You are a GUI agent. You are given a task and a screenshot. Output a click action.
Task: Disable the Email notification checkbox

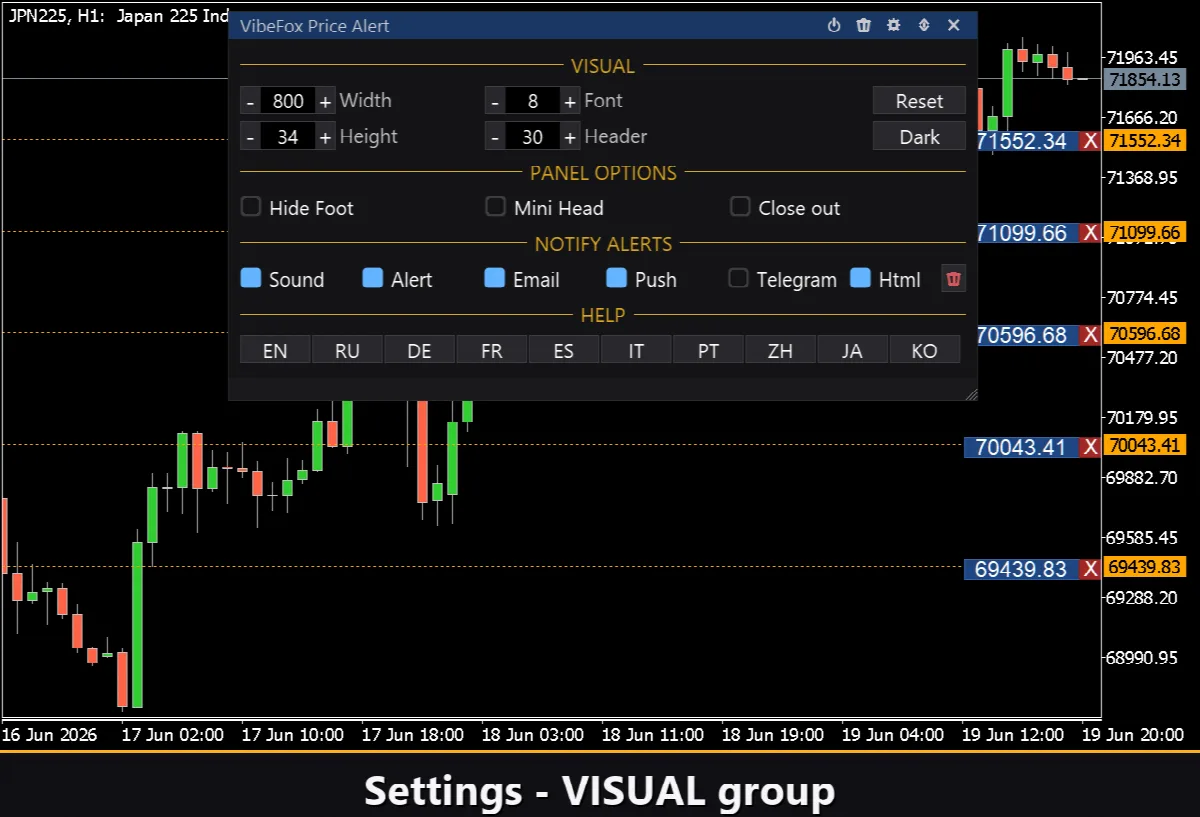[x=495, y=278]
